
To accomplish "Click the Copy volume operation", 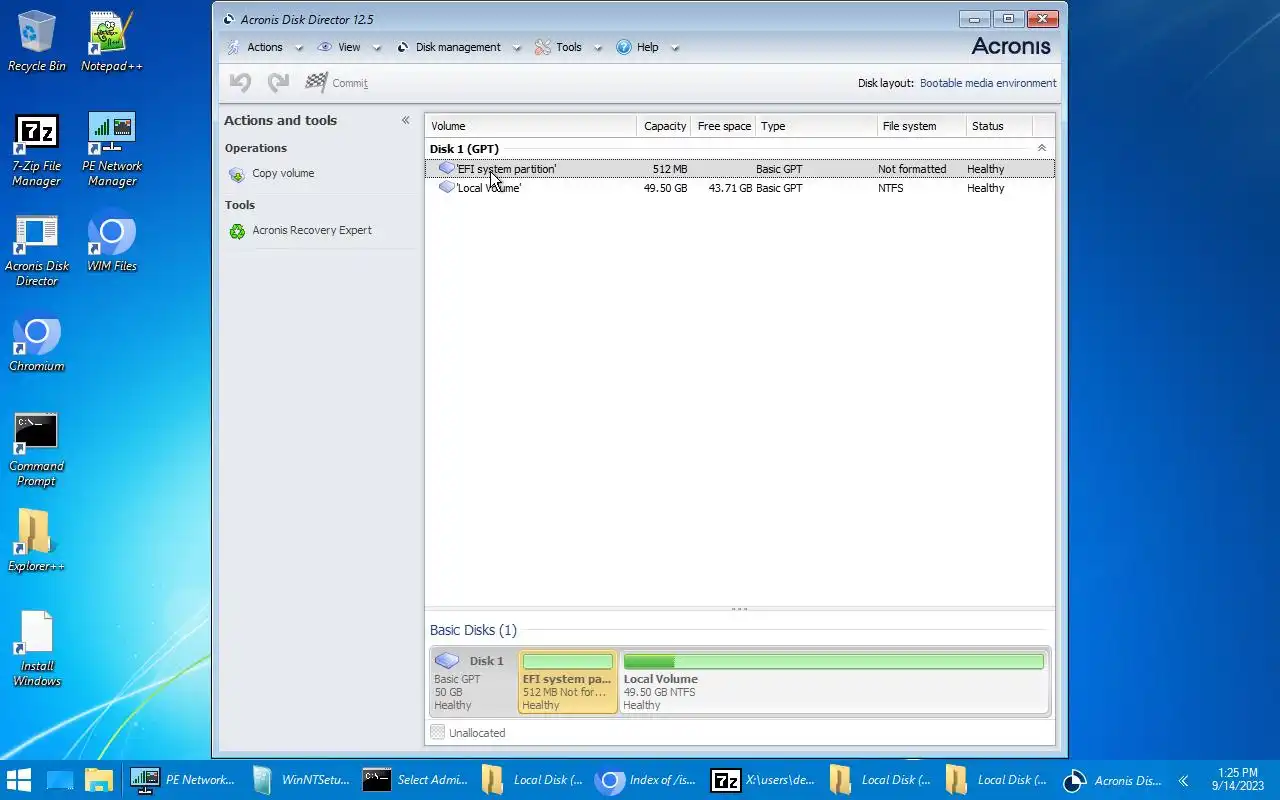I will 283,174.
